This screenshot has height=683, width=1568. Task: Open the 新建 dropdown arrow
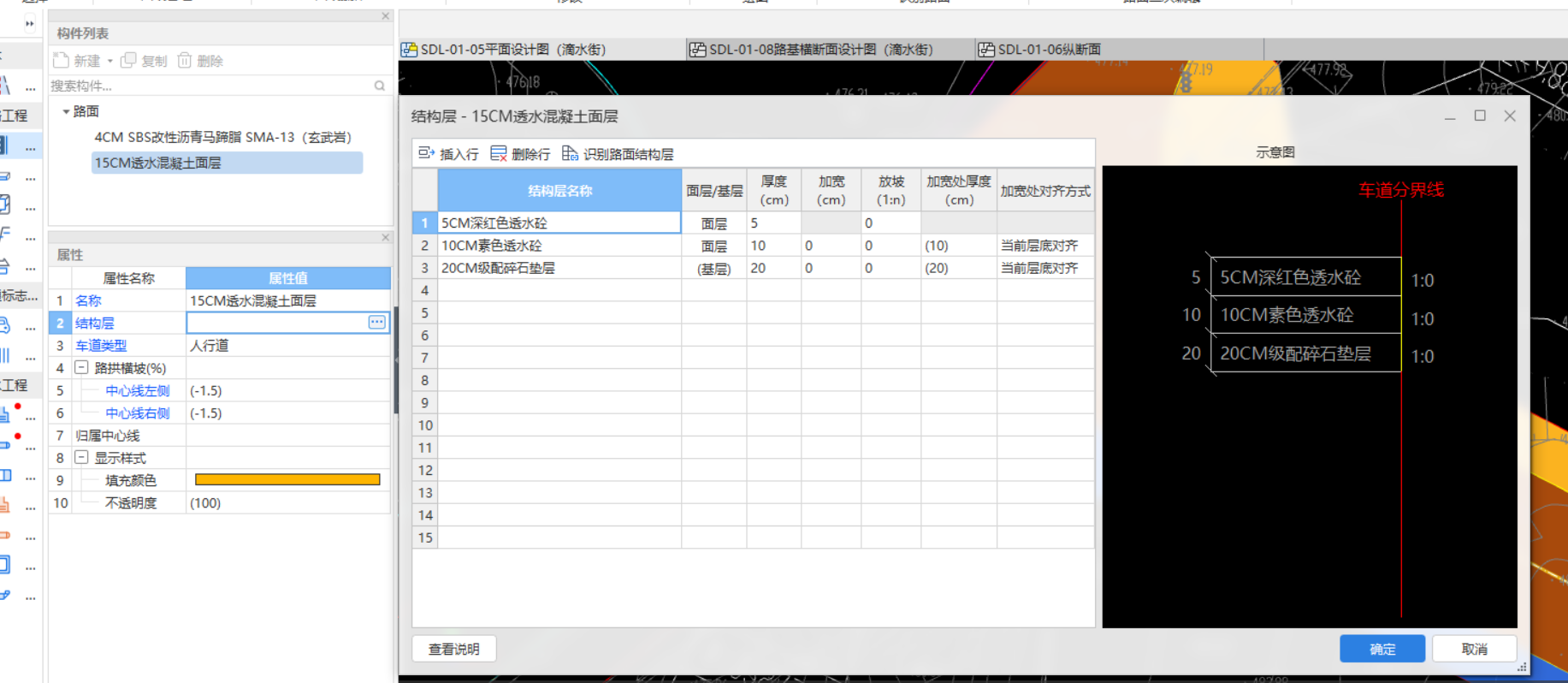(x=109, y=62)
